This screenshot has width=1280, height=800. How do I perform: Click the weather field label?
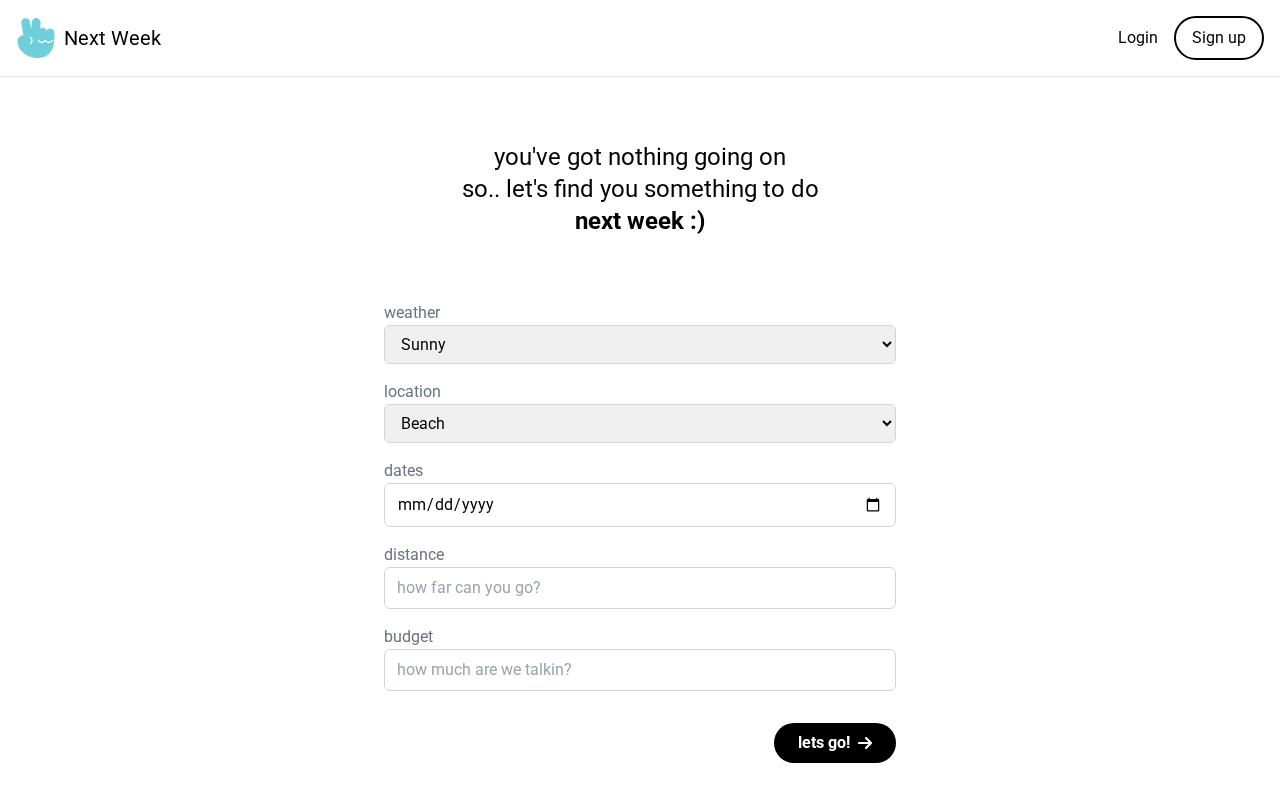[412, 313]
